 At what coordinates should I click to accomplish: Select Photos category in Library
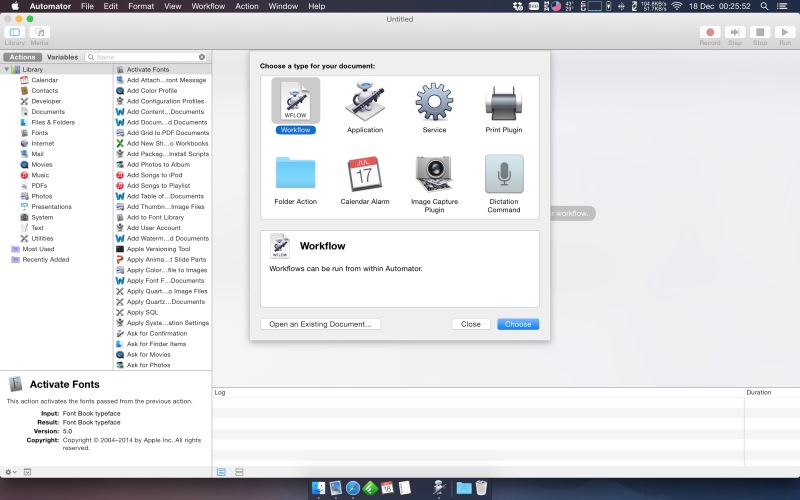click(x=42, y=196)
